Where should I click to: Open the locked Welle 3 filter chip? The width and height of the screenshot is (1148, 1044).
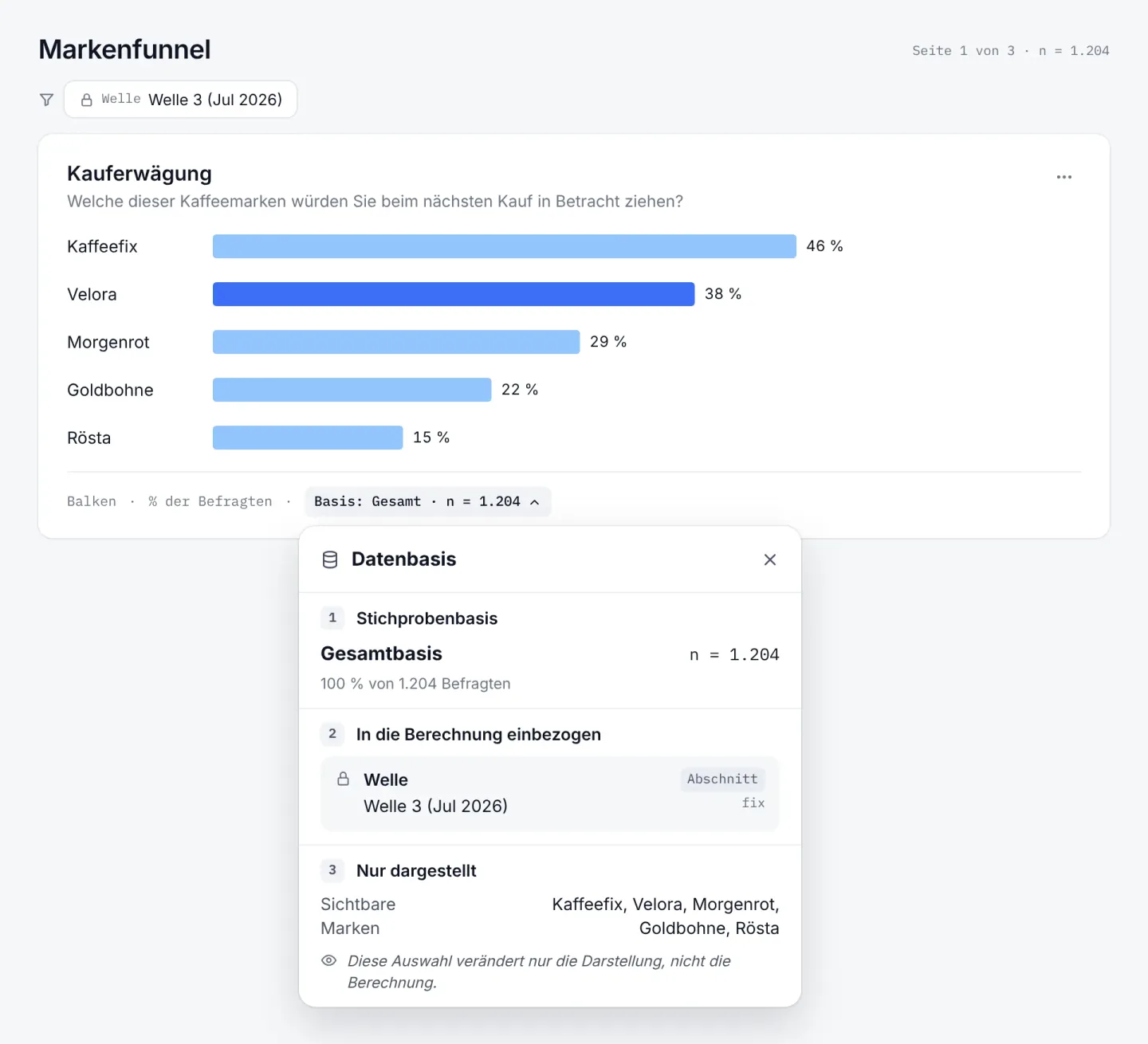[x=180, y=100]
